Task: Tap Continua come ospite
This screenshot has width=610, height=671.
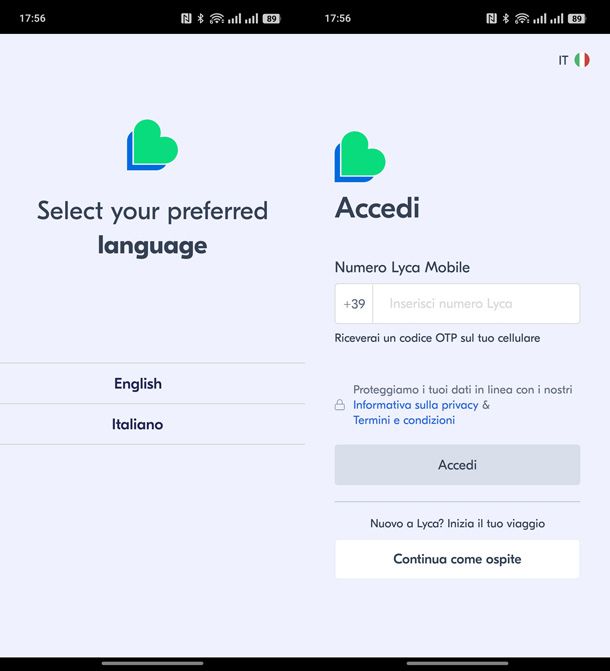Action: pos(457,559)
